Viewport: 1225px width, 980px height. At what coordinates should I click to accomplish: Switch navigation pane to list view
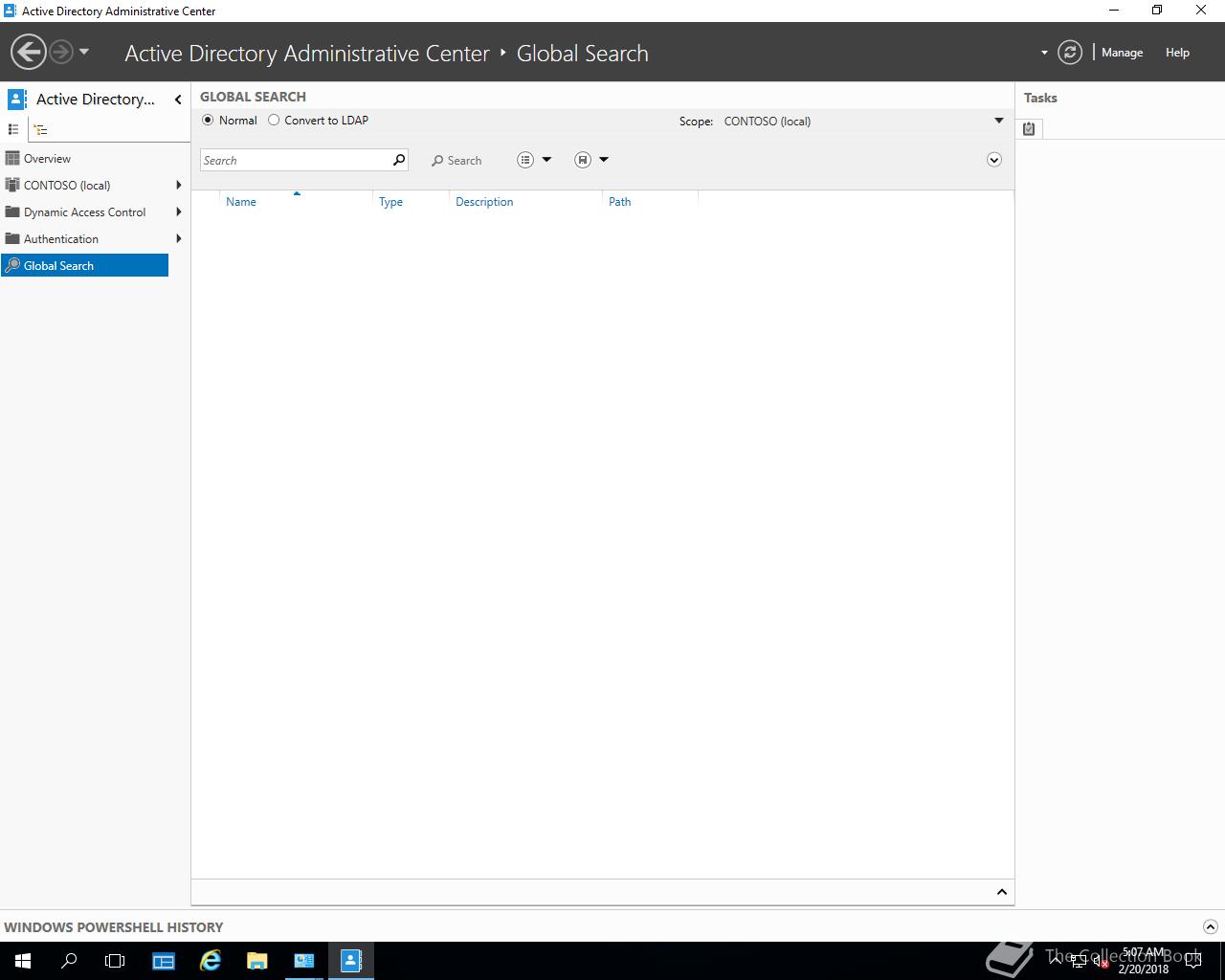[x=13, y=129]
